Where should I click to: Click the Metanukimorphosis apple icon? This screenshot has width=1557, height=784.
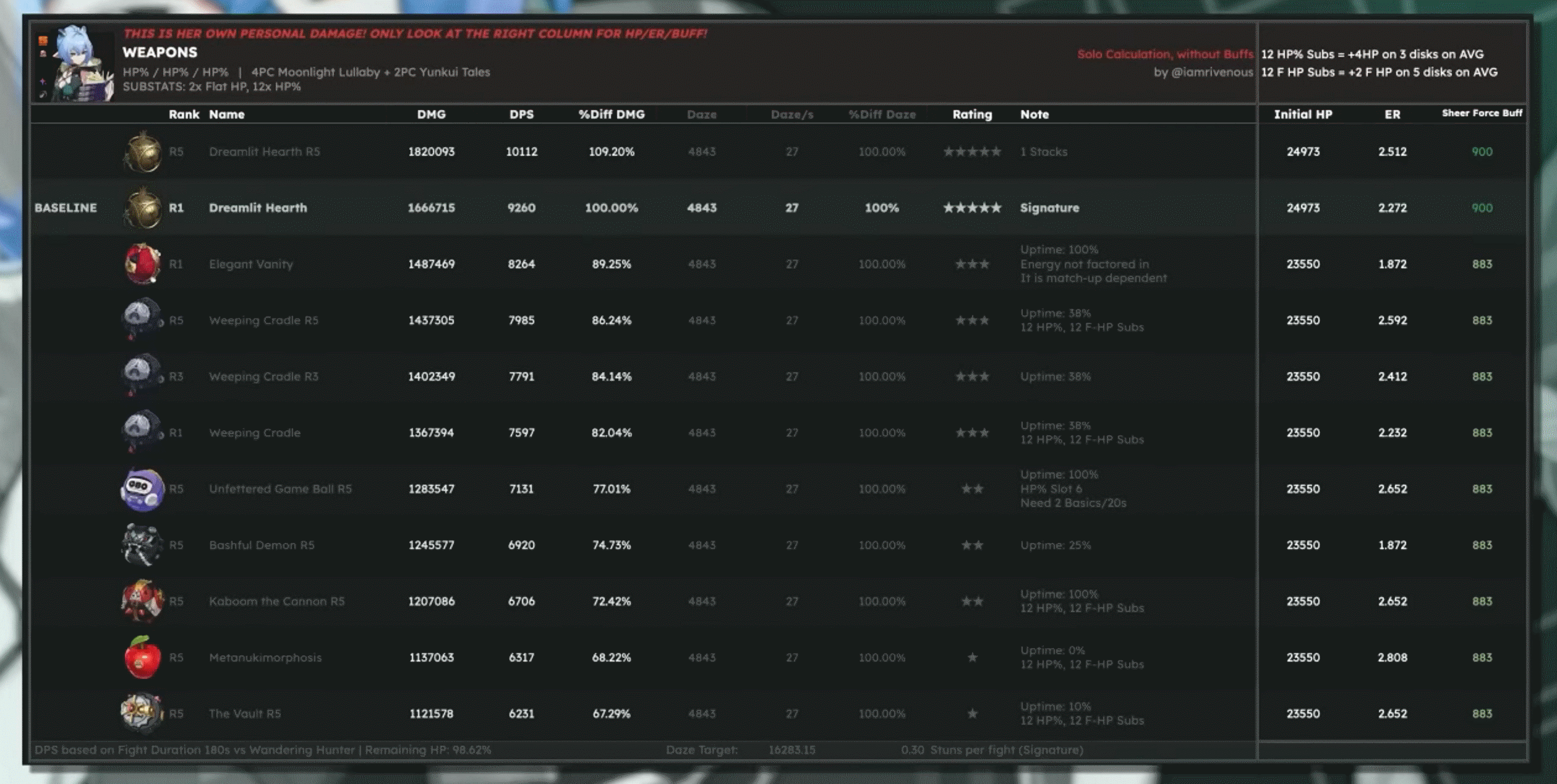tap(142, 657)
